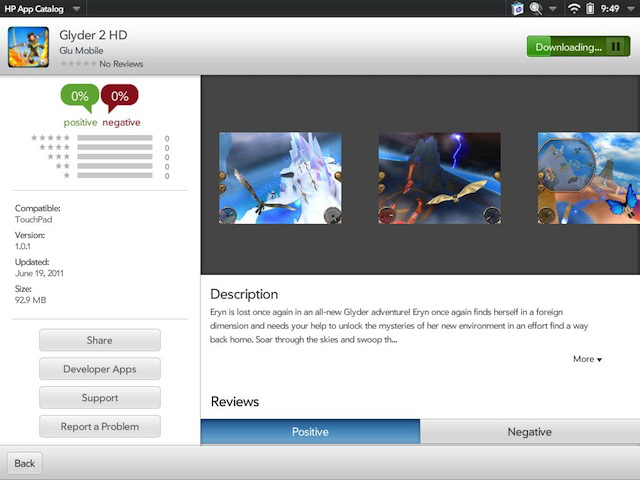Viewport: 640px width, 480px height.
Task: Select the five-star rating row
Action: coord(100,138)
